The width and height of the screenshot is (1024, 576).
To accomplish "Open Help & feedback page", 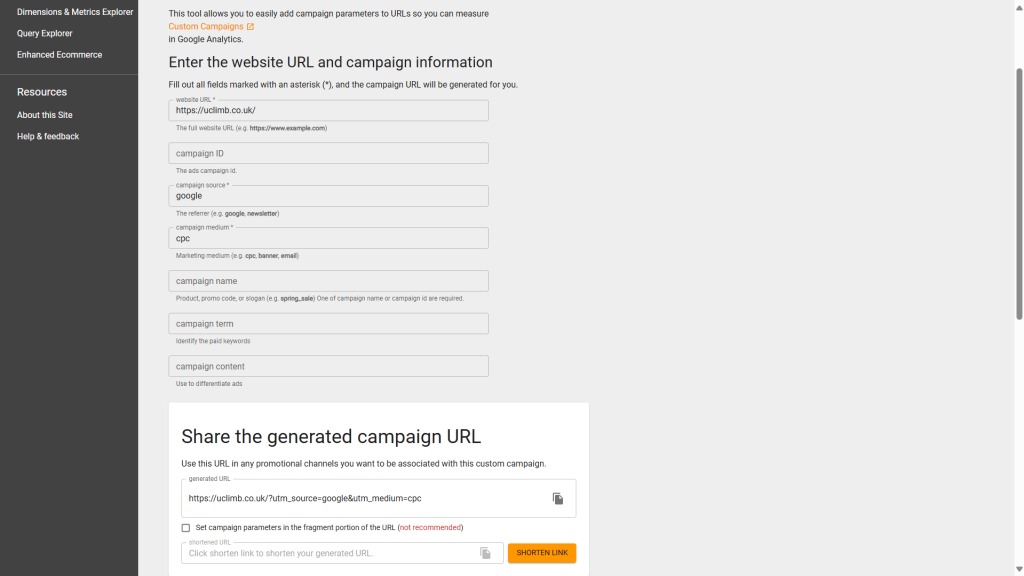I will pyautogui.click(x=48, y=136).
